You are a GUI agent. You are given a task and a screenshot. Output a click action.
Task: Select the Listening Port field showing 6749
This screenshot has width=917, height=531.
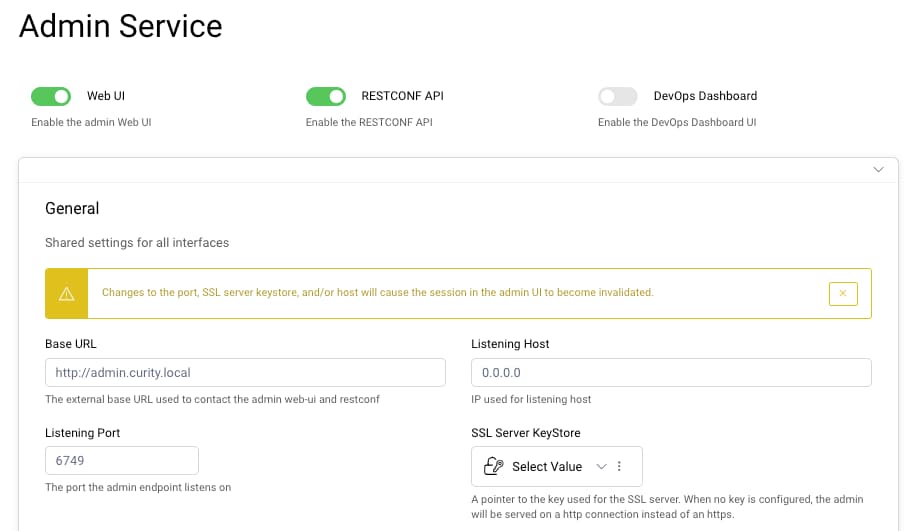[x=122, y=460]
